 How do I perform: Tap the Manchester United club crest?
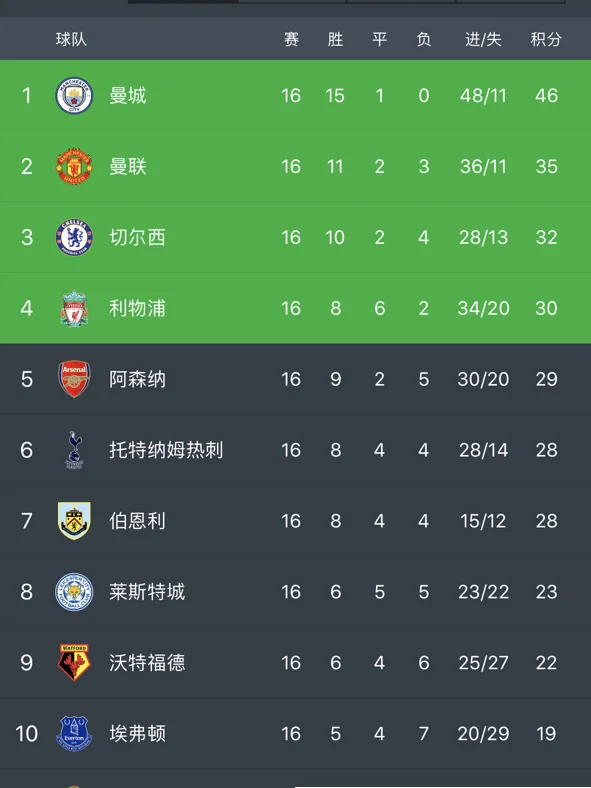click(74, 166)
